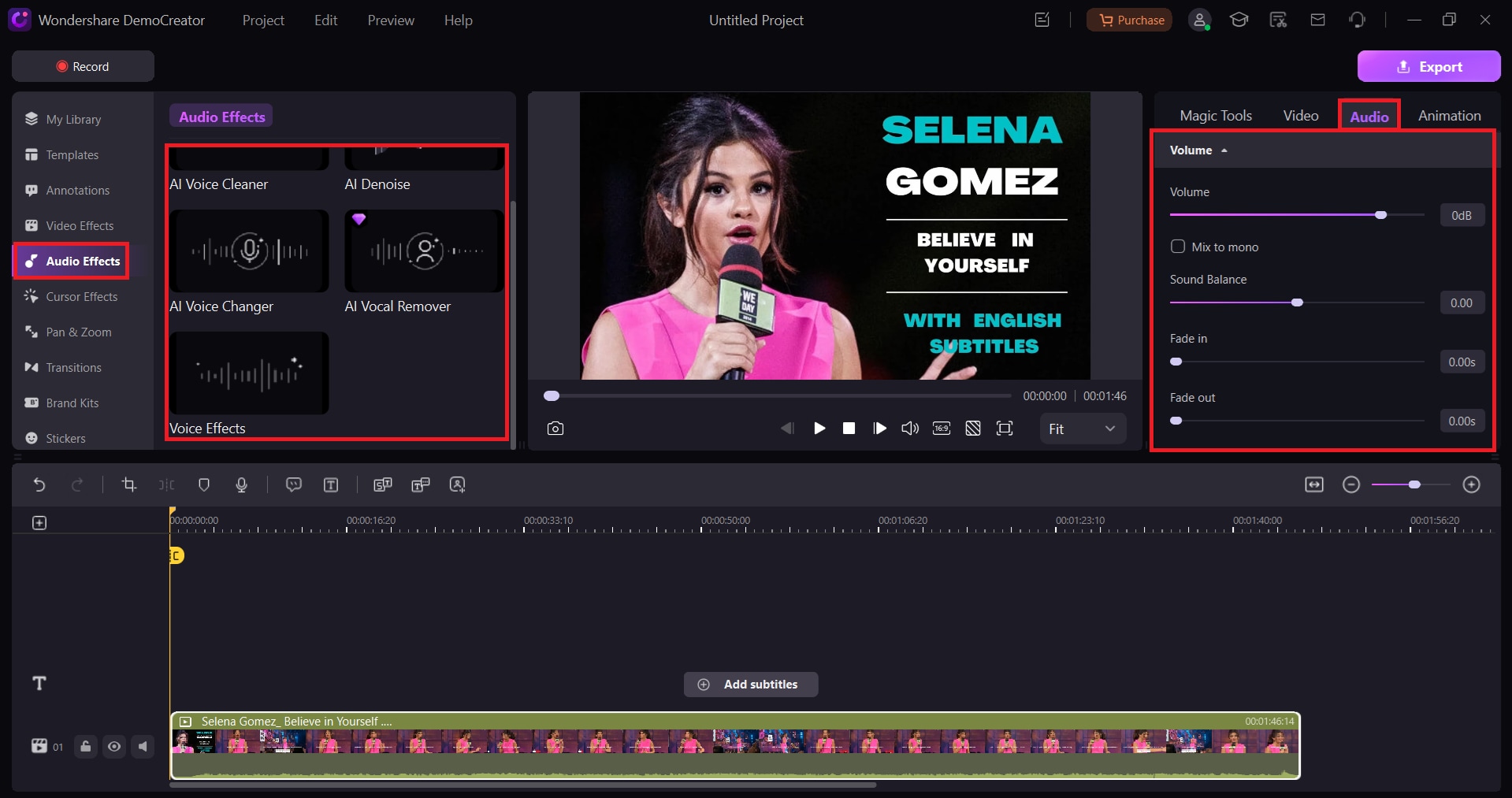Open the Help menu
Viewport: 1512px width, 798px height.
[x=458, y=20]
